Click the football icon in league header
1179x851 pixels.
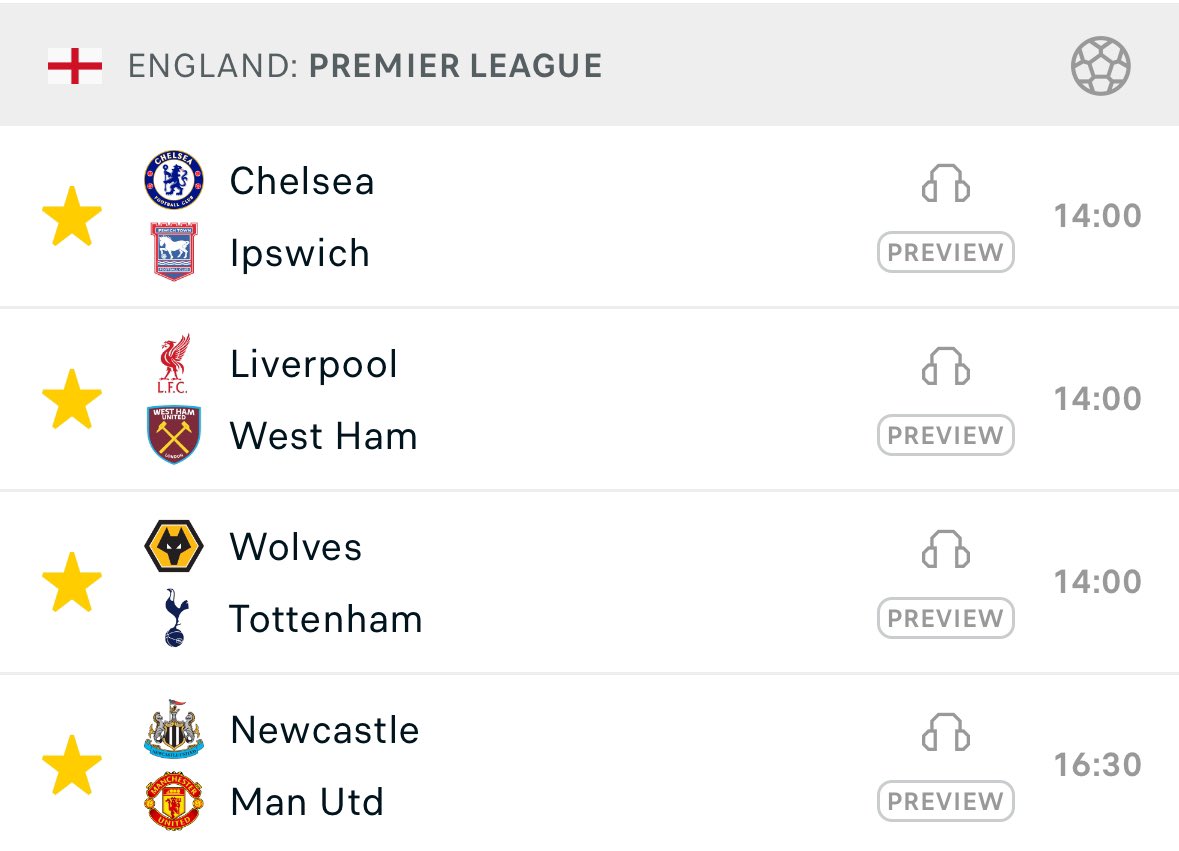(x=1101, y=66)
